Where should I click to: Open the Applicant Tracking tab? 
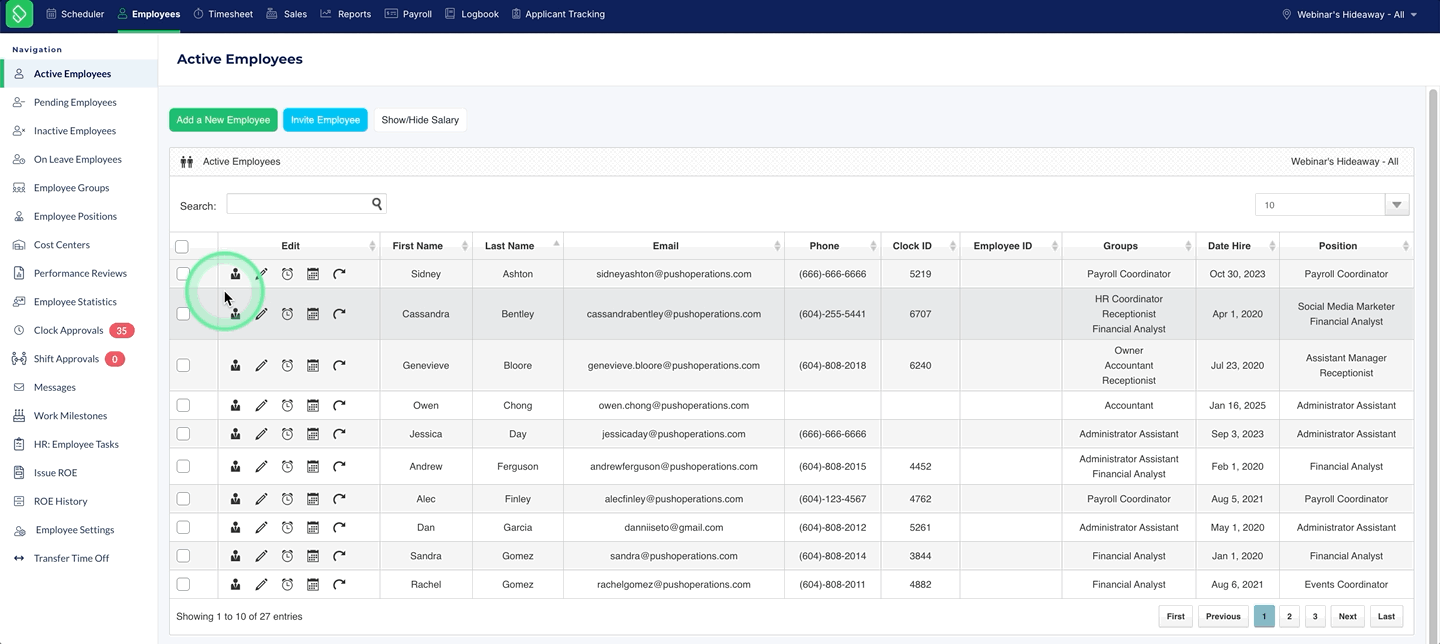click(558, 15)
